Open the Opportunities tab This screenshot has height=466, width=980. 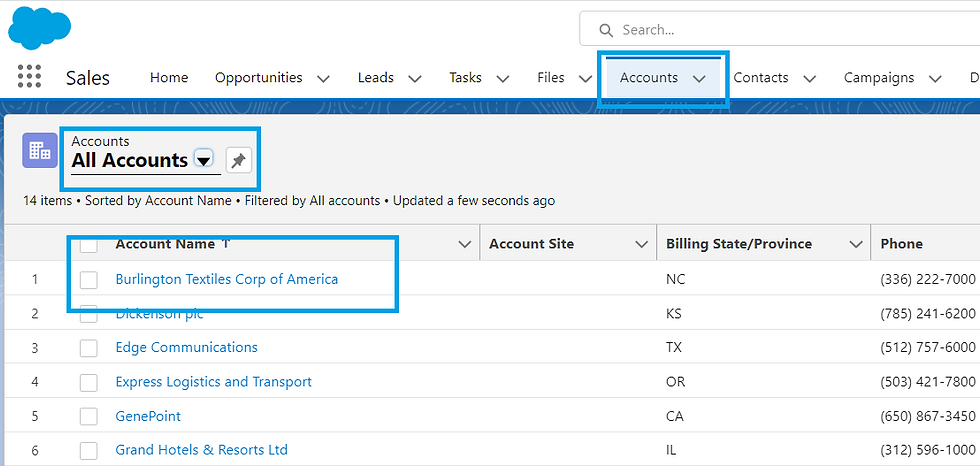(x=259, y=77)
